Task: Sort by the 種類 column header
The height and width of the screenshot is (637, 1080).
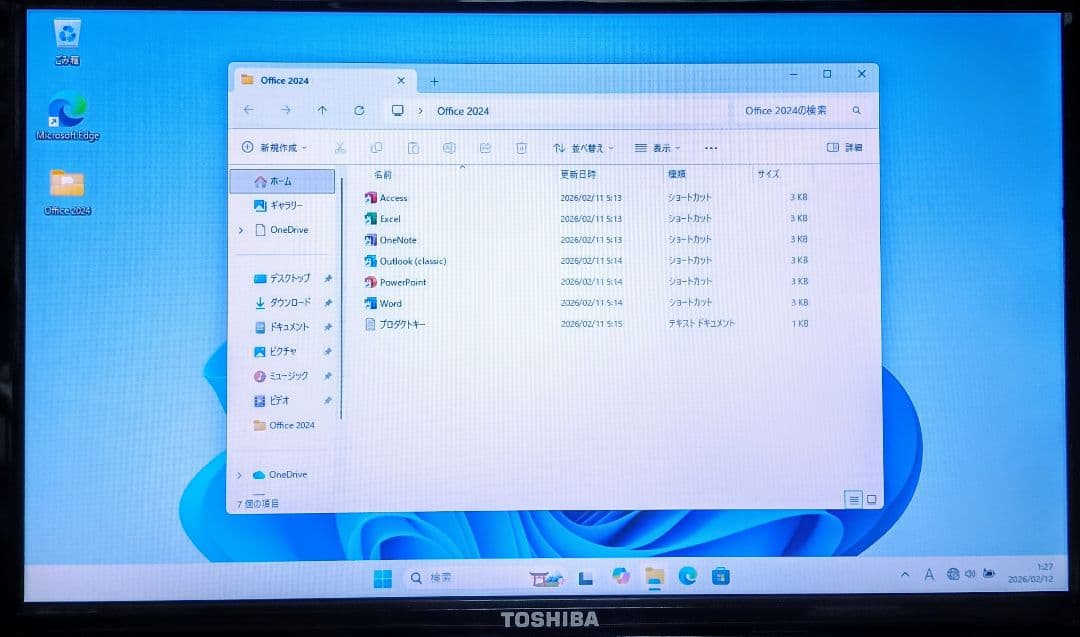Action: pyautogui.click(x=676, y=175)
